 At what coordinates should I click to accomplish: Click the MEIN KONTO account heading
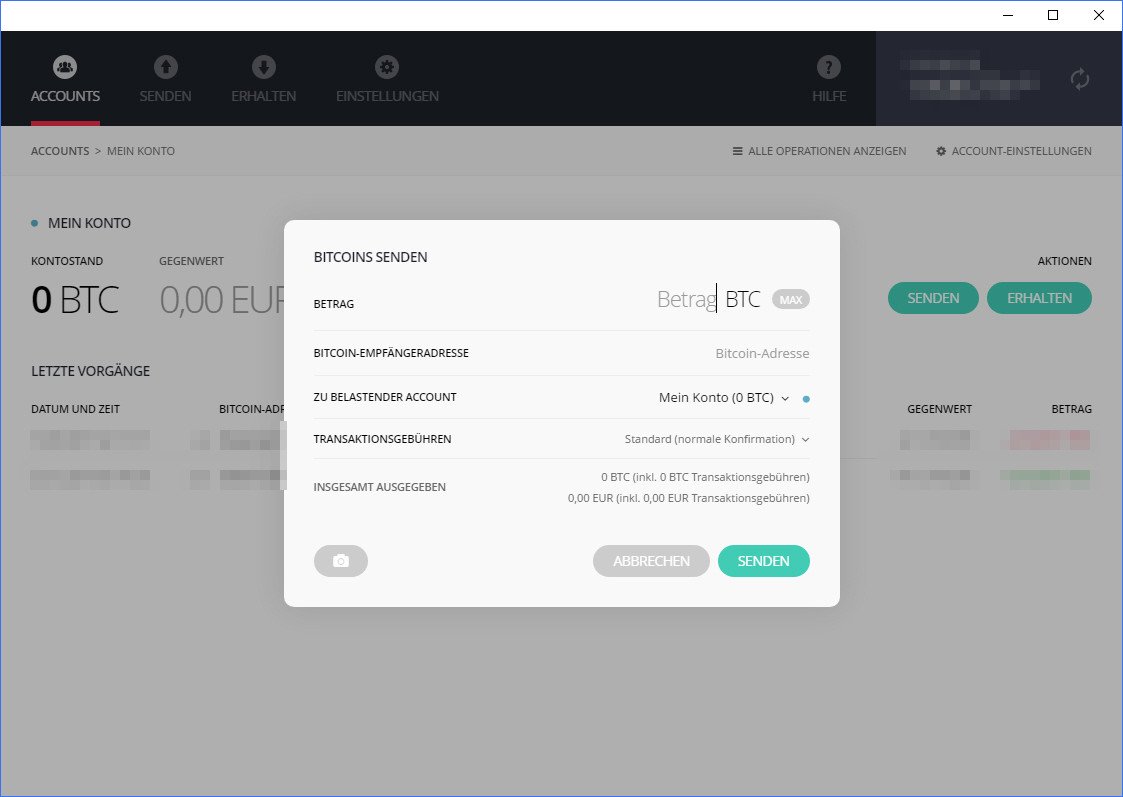[x=90, y=223]
